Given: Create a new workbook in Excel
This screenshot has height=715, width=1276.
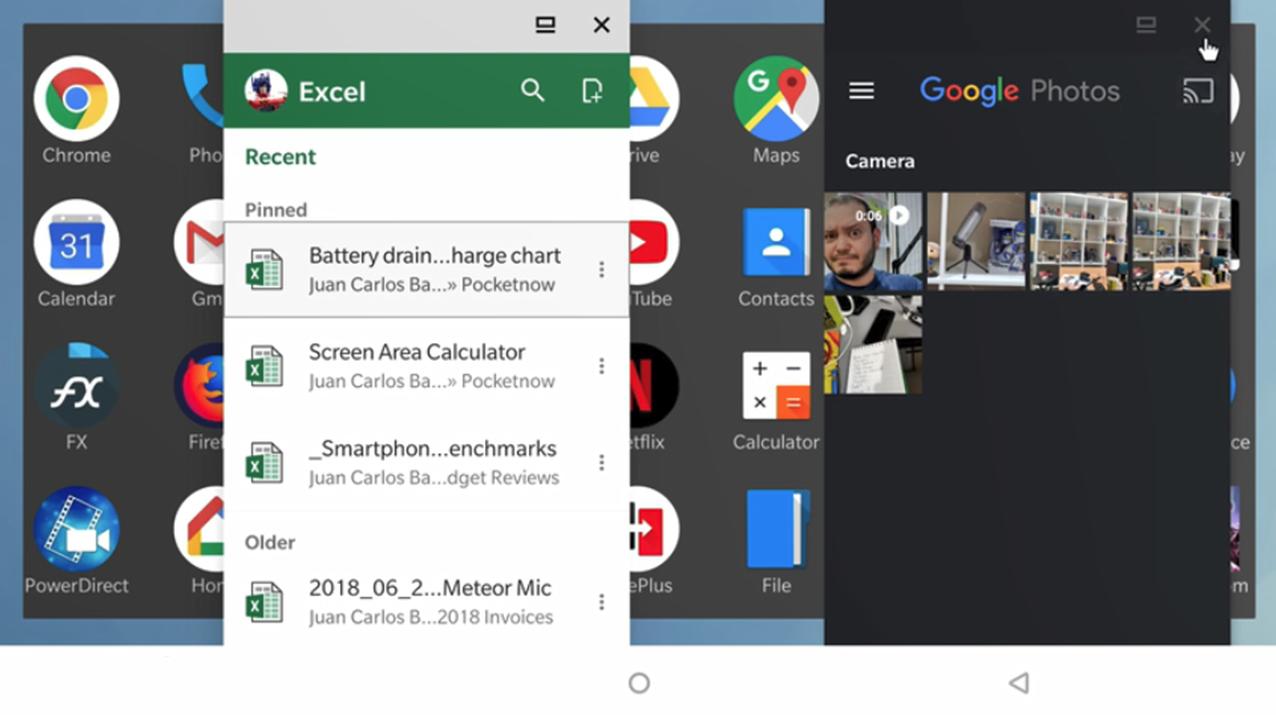Looking at the screenshot, I should [592, 91].
